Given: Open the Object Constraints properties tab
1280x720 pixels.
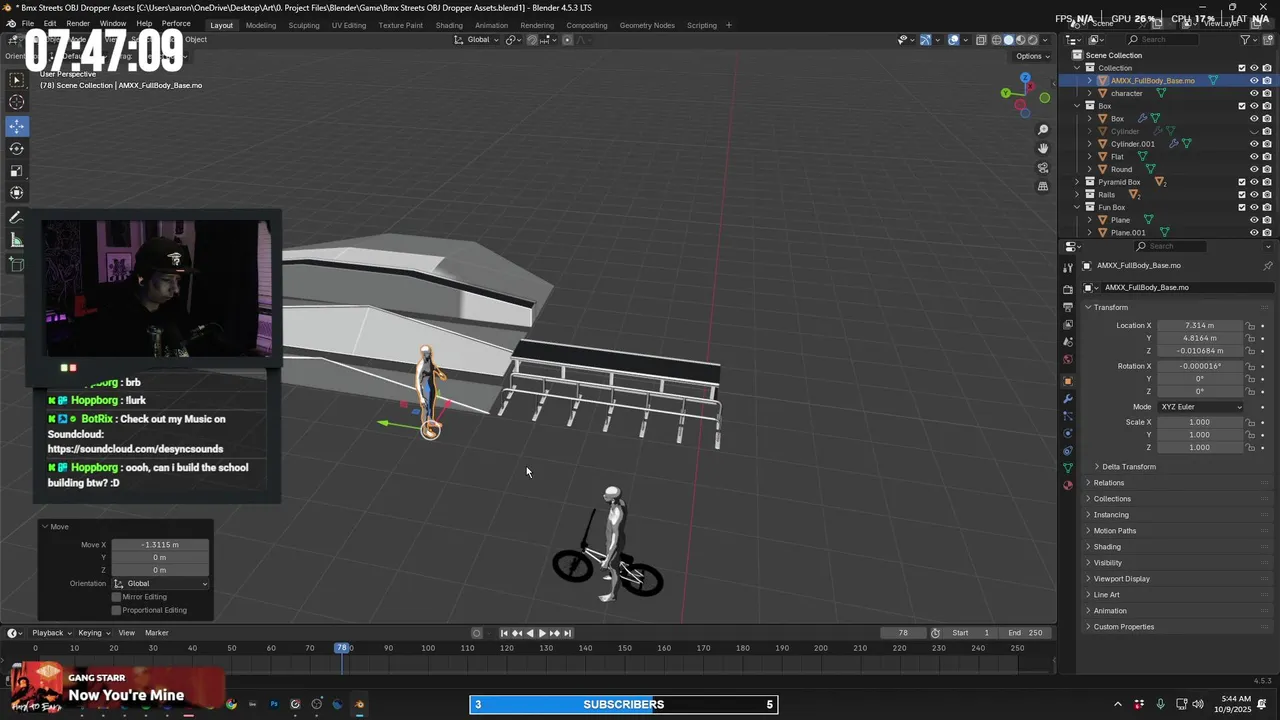Looking at the screenshot, I should coord(1068,450).
